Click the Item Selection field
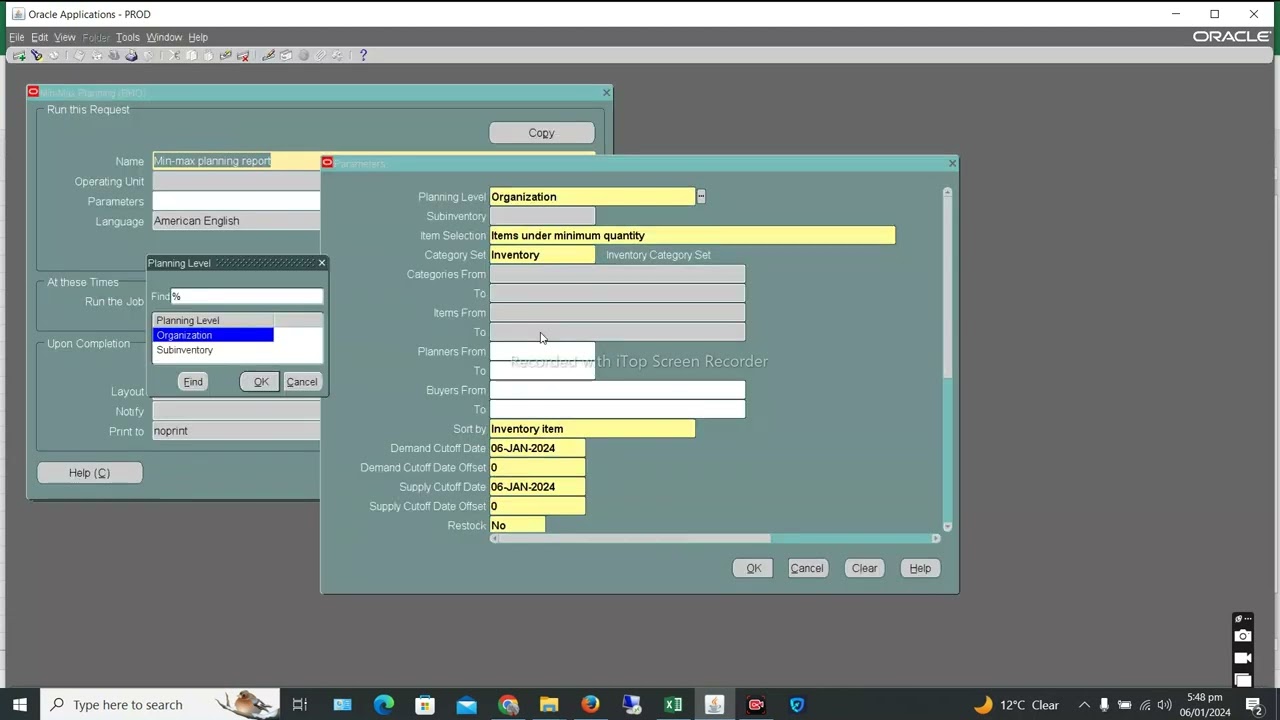The image size is (1280, 720). pos(692,236)
